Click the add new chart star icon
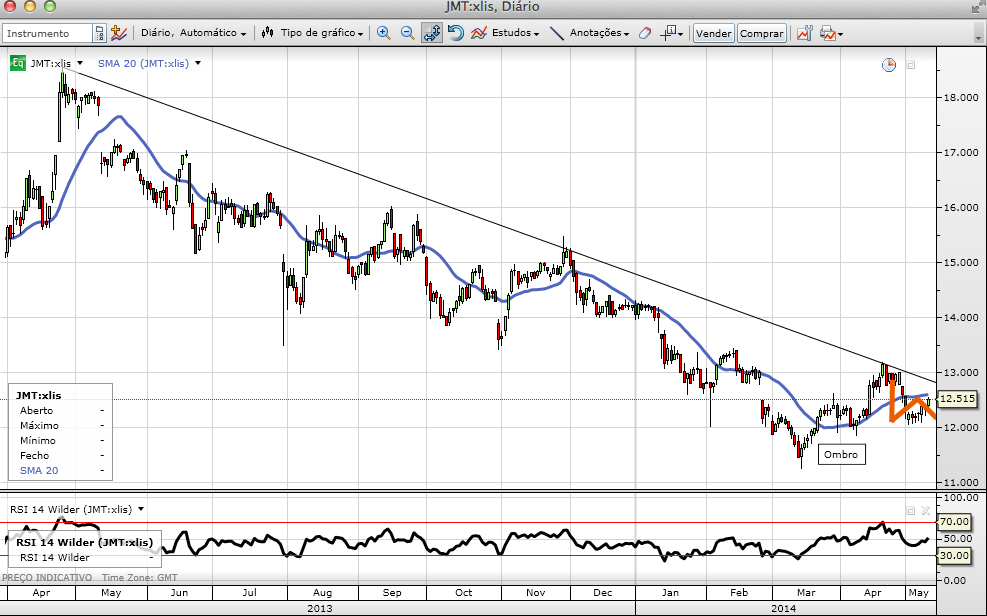The width and height of the screenshot is (987, 616). 118,33
